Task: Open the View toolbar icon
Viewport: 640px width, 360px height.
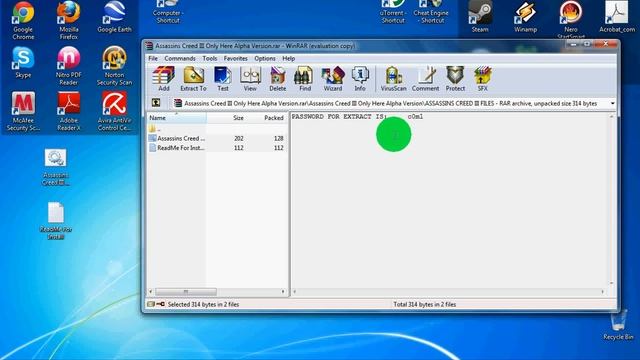Action: pos(250,79)
